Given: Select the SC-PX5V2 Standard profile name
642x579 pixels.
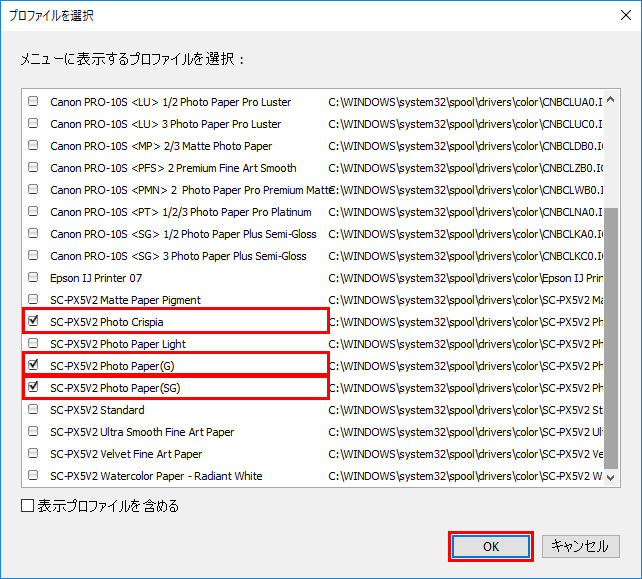Looking at the screenshot, I should (x=97, y=410).
